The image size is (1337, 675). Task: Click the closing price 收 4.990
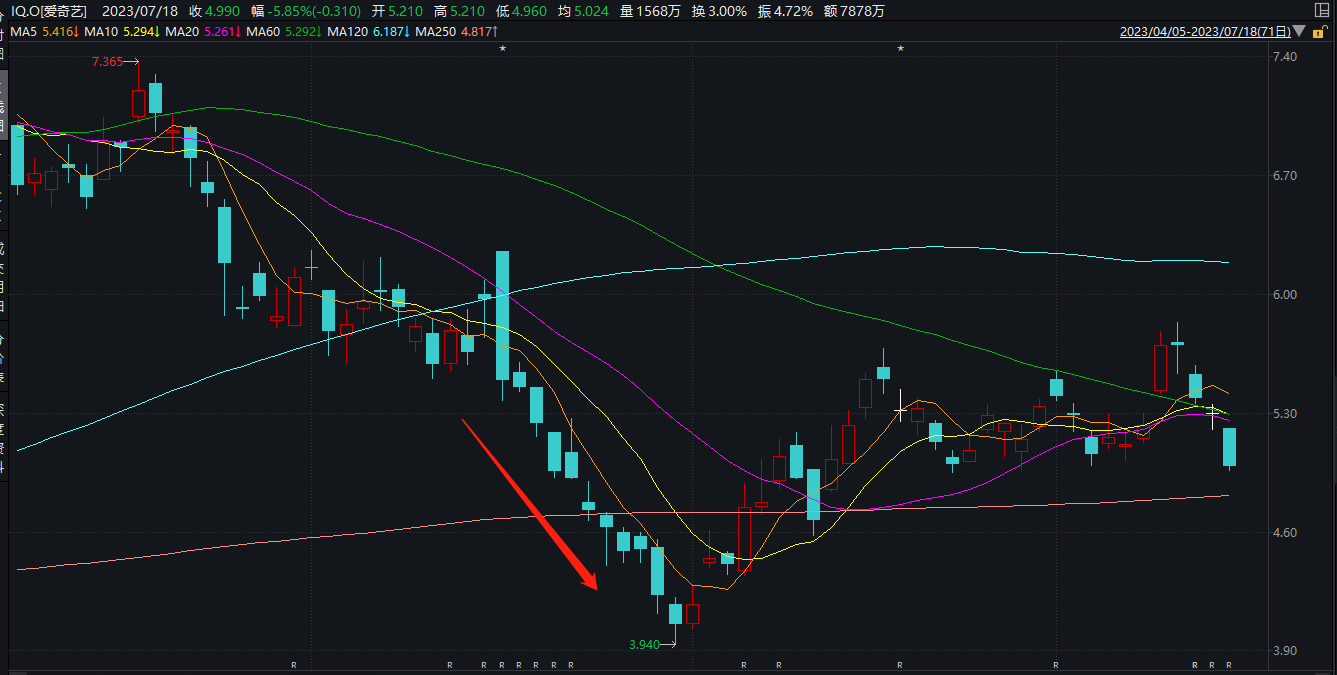[x=215, y=11]
